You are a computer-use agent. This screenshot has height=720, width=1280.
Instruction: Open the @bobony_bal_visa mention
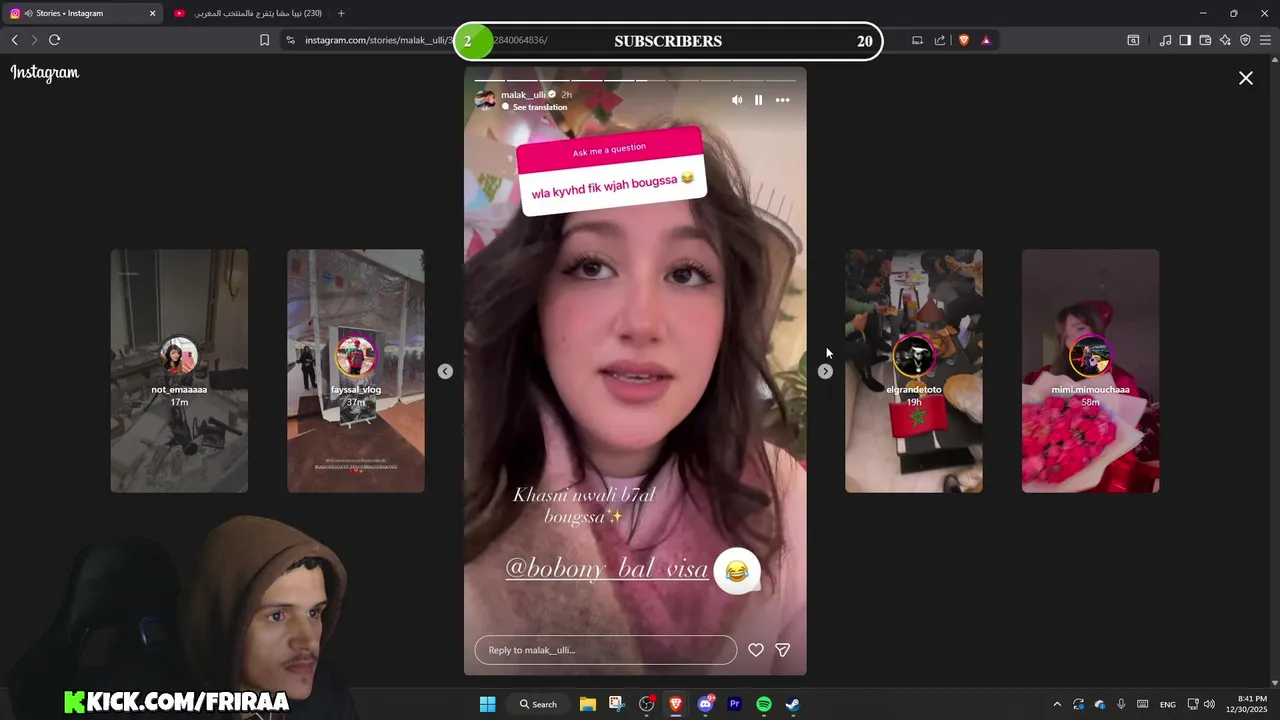(x=607, y=569)
